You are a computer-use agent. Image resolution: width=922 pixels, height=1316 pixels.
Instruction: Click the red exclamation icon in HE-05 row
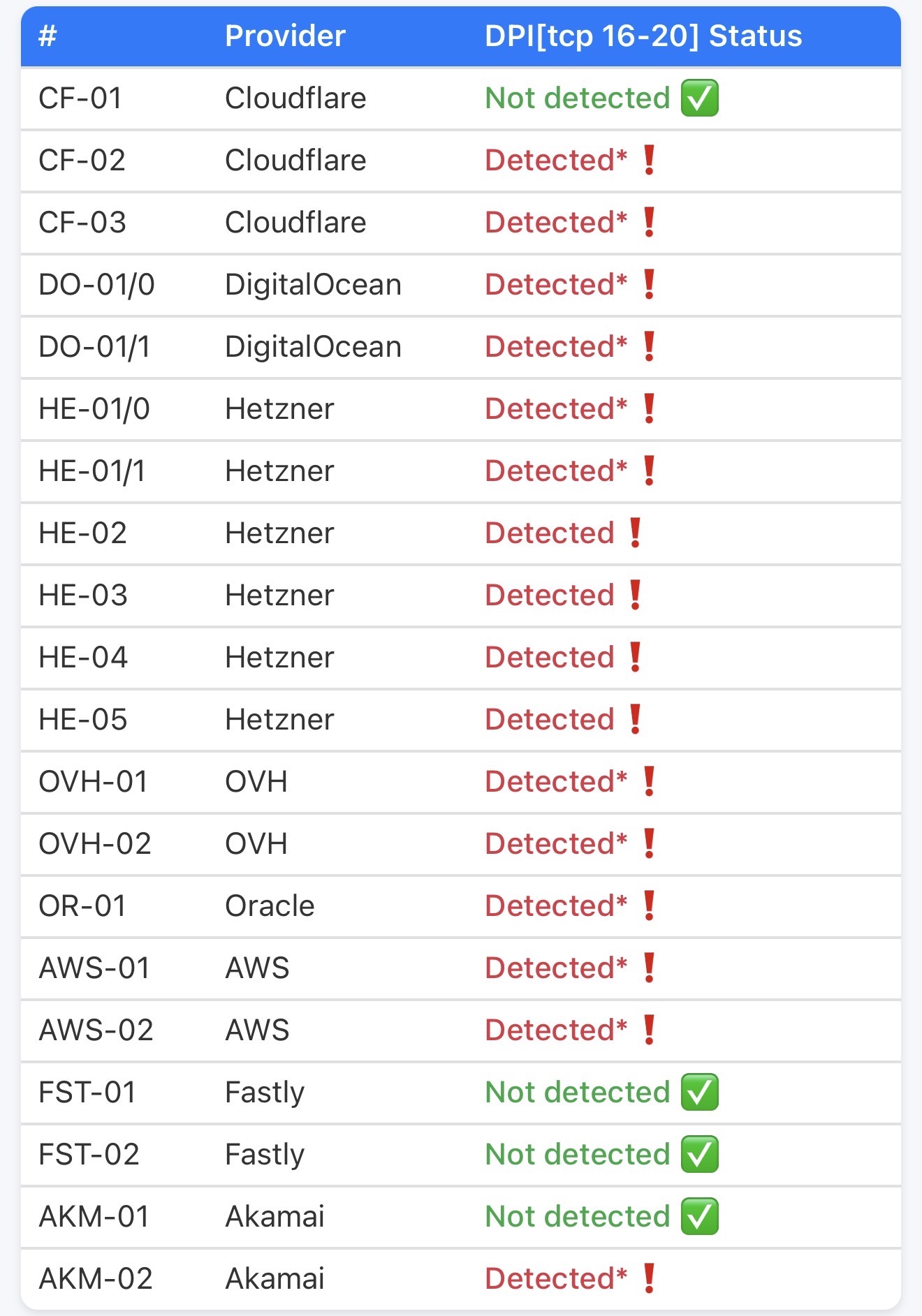(x=635, y=719)
